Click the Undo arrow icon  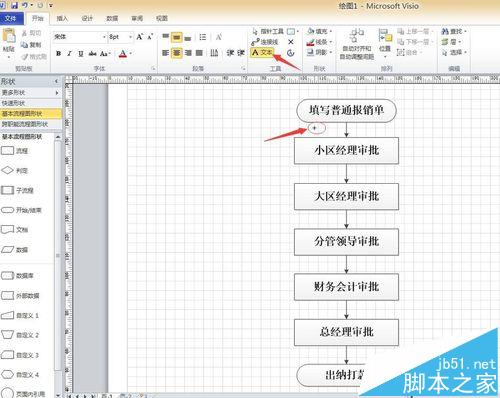pyautogui.click(x=26, y=5)
